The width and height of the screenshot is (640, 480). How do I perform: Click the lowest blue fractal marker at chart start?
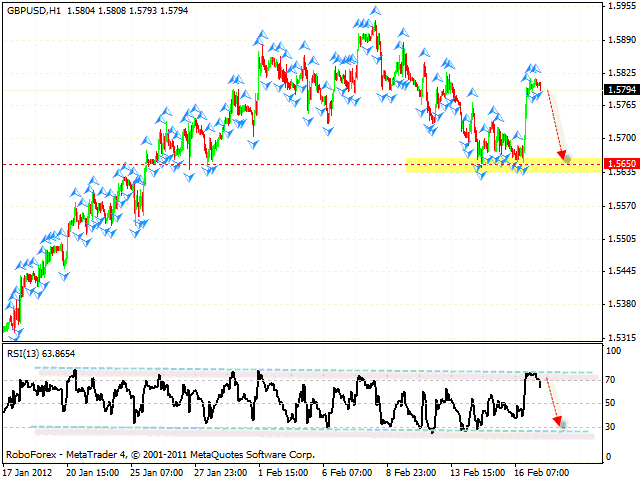[x=14, y=335]
